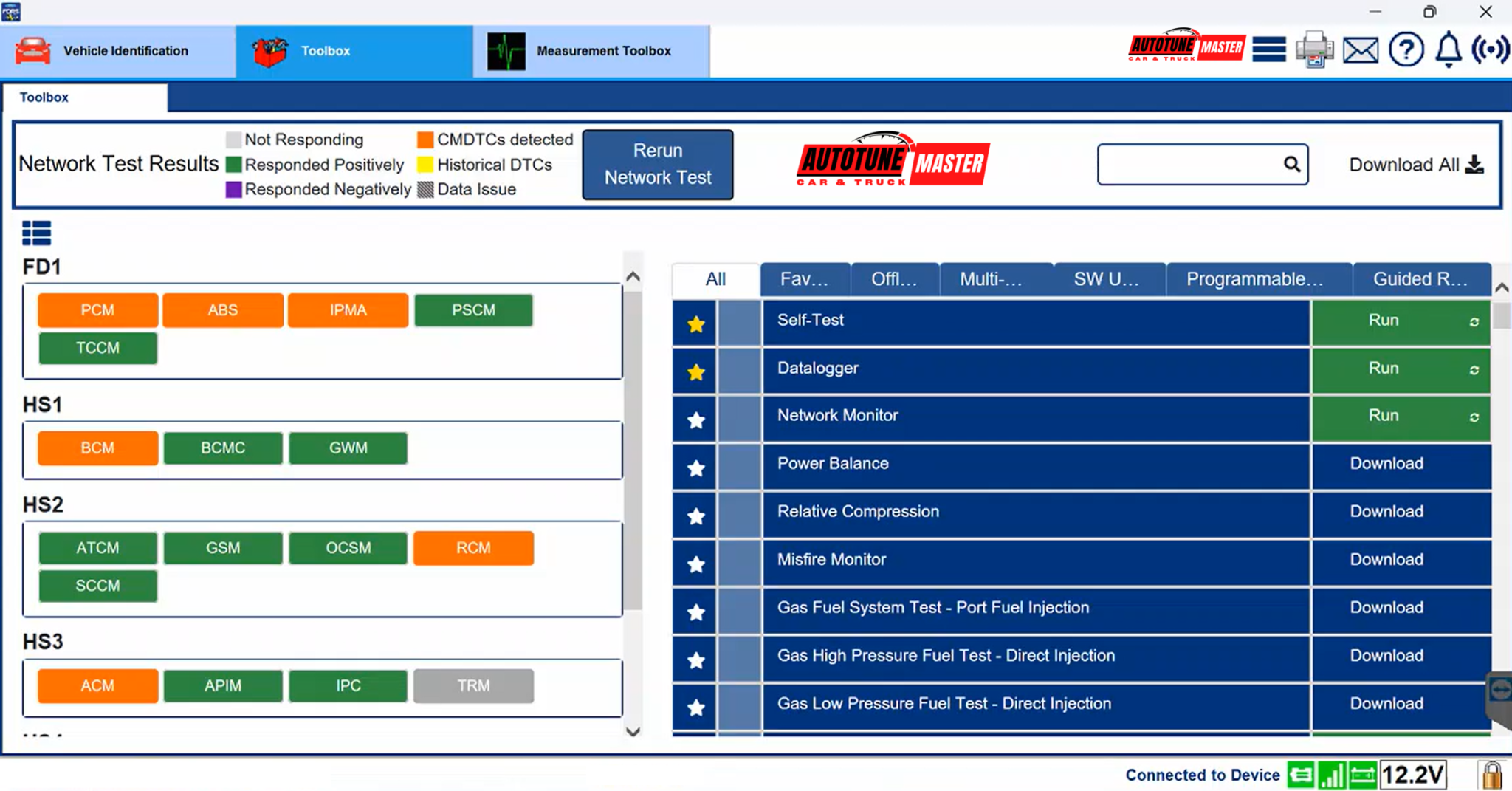Click the refresh icon beside Self-Test Run
The width and height of the screenshot is (1512, 791).
1474,322
